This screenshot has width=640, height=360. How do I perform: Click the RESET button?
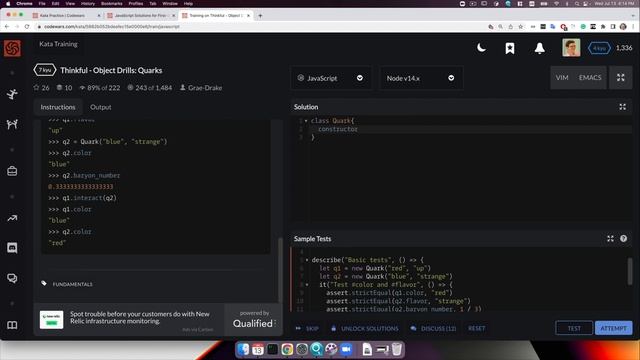[476, 328]
